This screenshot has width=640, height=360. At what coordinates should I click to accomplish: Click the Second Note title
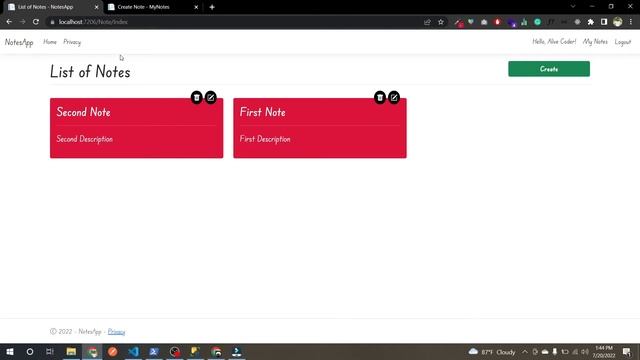pos(83,112)
